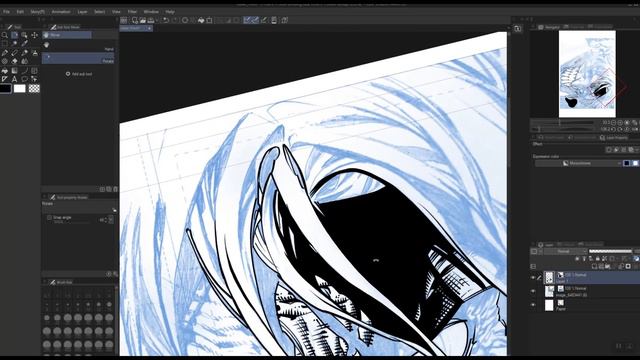
Task: Select the black main color swatch
Action: coord(5,89)
